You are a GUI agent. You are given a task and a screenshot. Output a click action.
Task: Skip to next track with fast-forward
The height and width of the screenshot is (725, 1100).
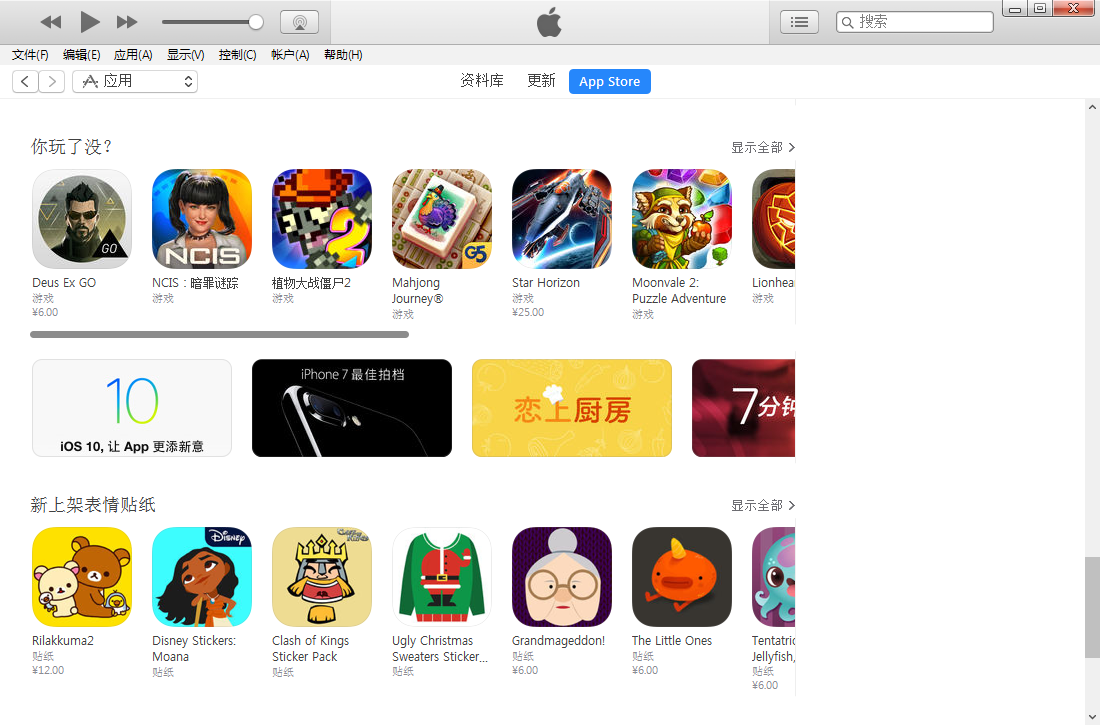coord(127,22)
